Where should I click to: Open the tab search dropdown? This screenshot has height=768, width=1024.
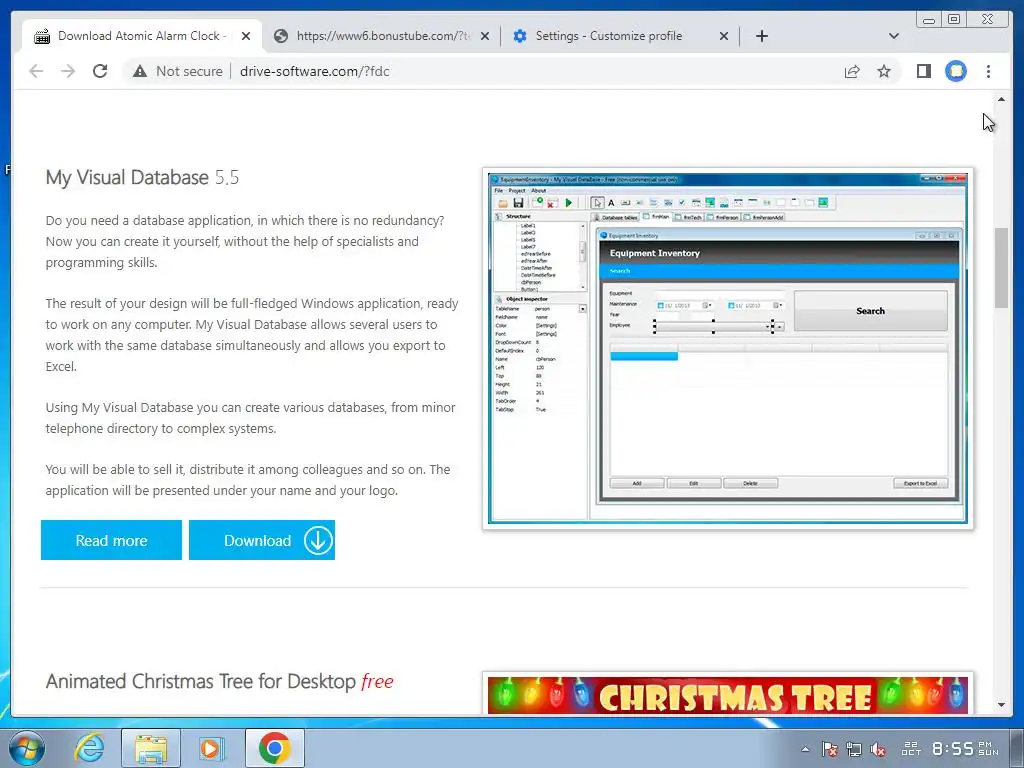tap(893, 36)
